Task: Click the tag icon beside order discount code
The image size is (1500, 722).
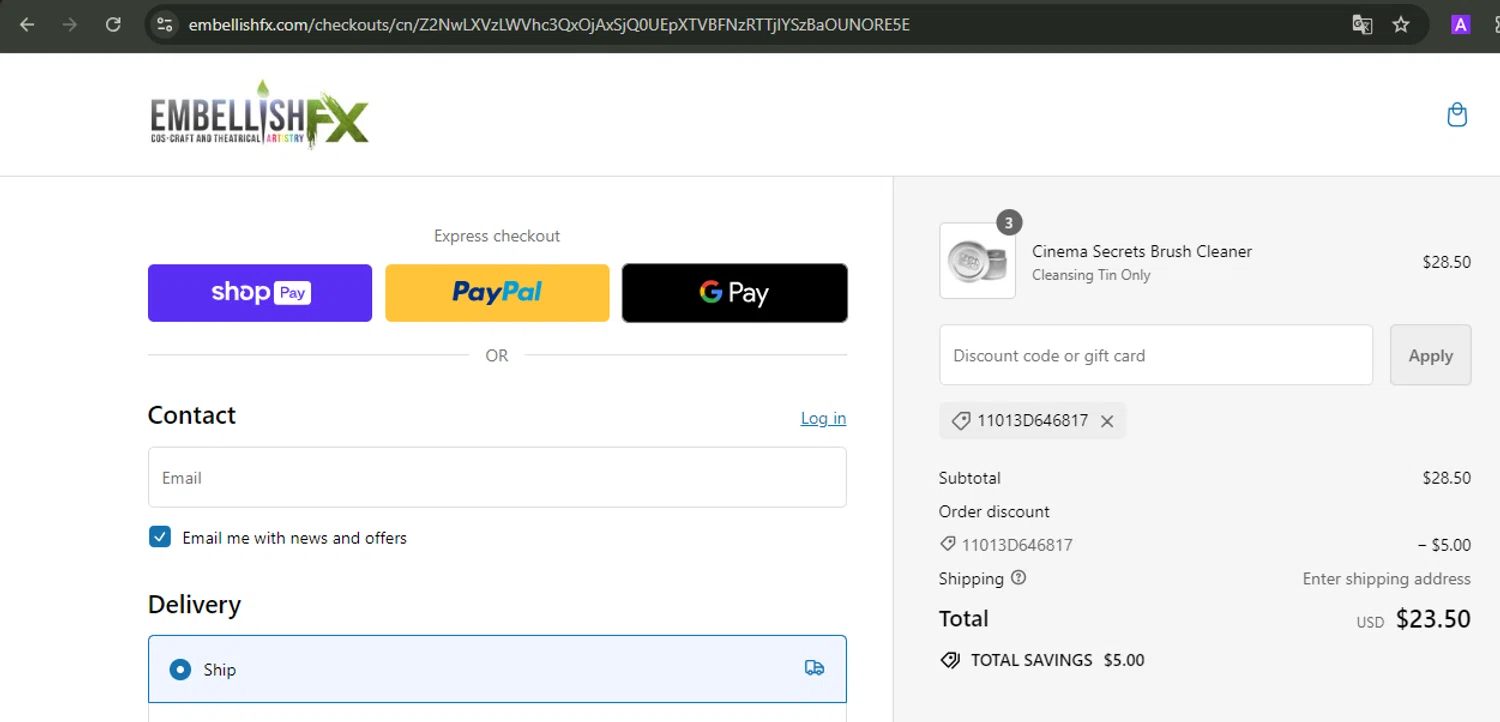Action: pyautogui.click(x=948, y=545)
